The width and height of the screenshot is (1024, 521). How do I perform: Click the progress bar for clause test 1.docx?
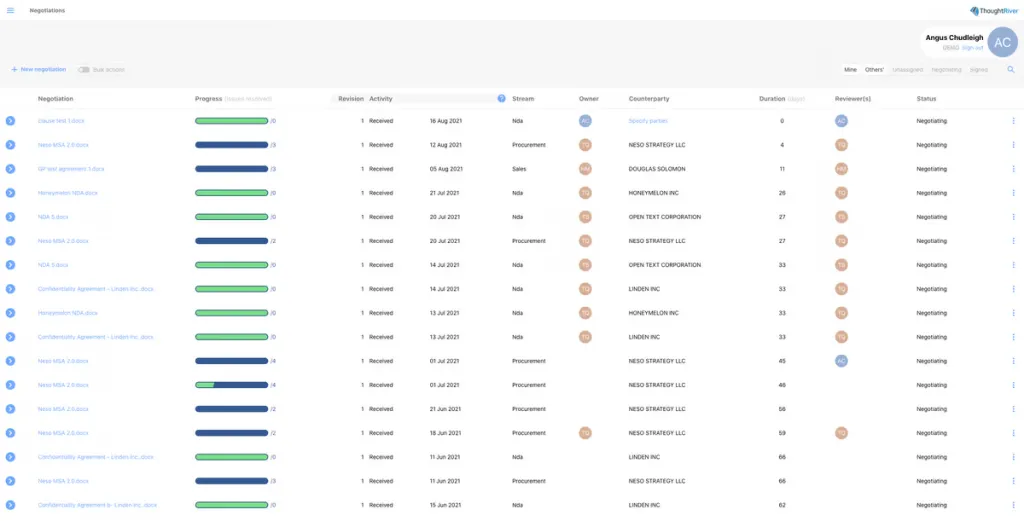click(231, 121)
